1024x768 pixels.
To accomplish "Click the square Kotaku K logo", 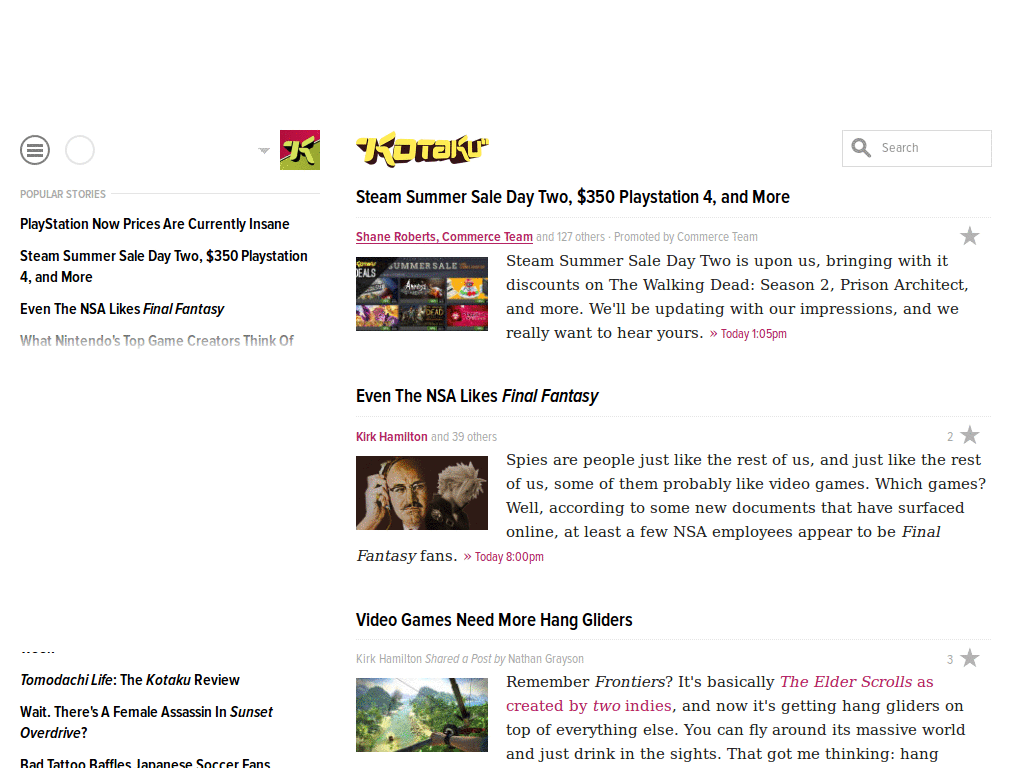I will (300, 150).
